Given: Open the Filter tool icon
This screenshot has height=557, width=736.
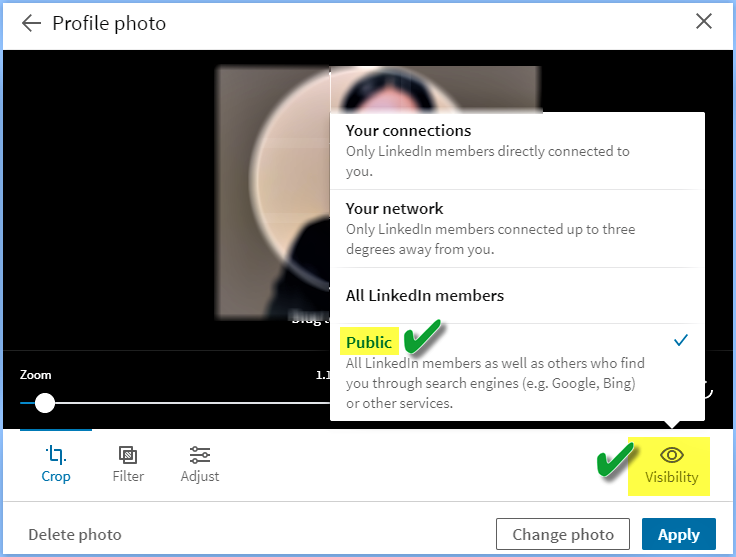Looking at the screenshot, I should 128,455.
